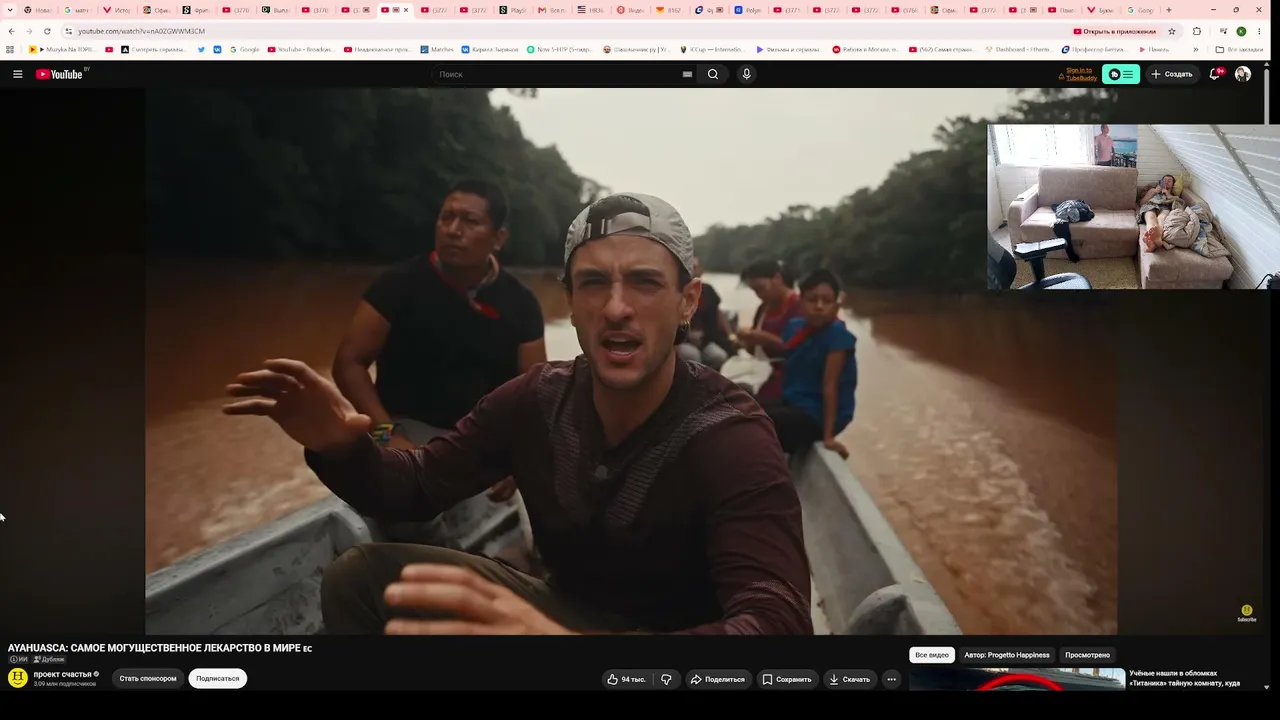This screenshot has width=1280, height=720.
Task: Click the Subscribe watermark on the video
Action: tap(1246, 613)
